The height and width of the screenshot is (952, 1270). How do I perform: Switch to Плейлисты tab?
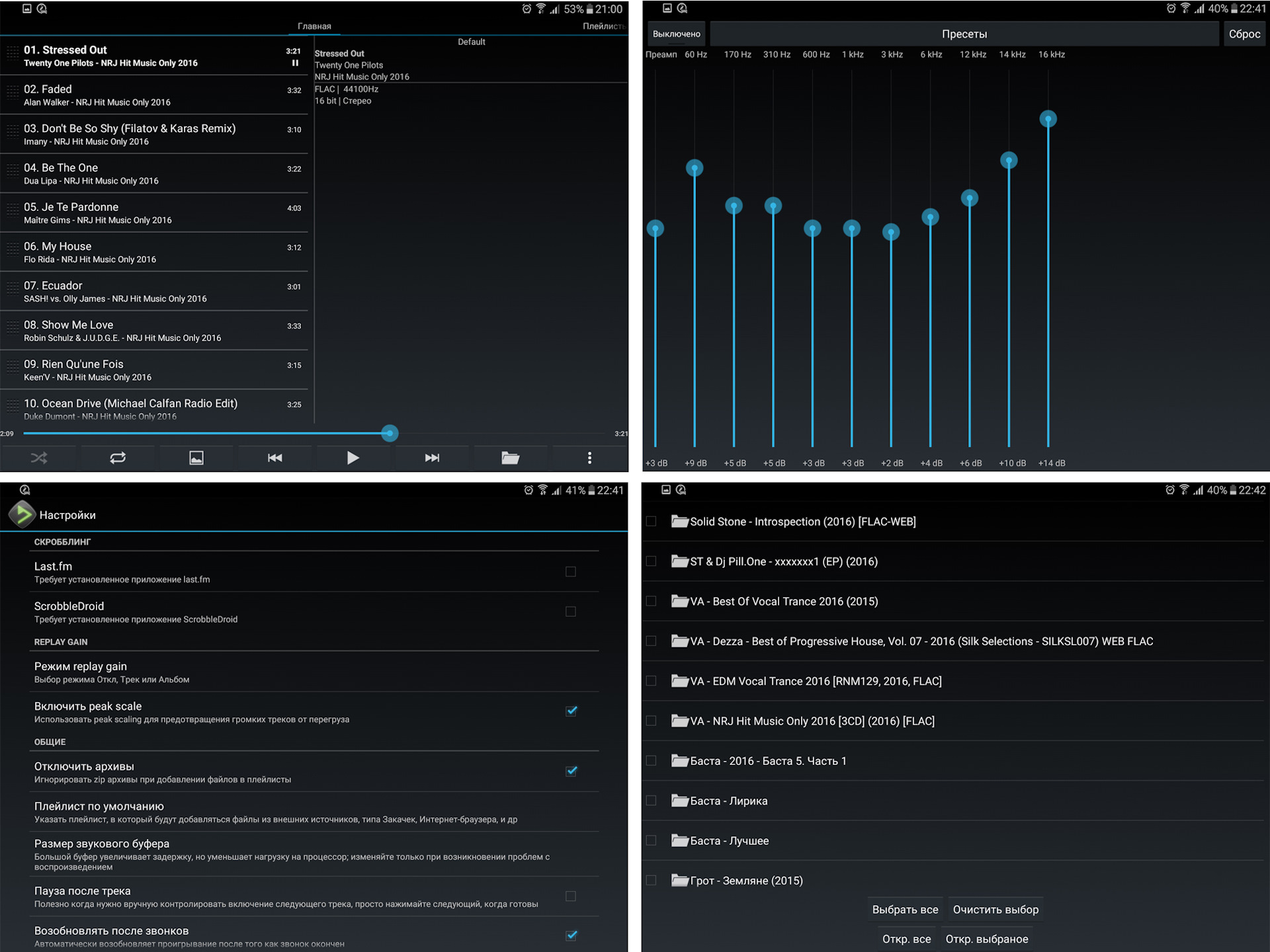click(604, 26)
